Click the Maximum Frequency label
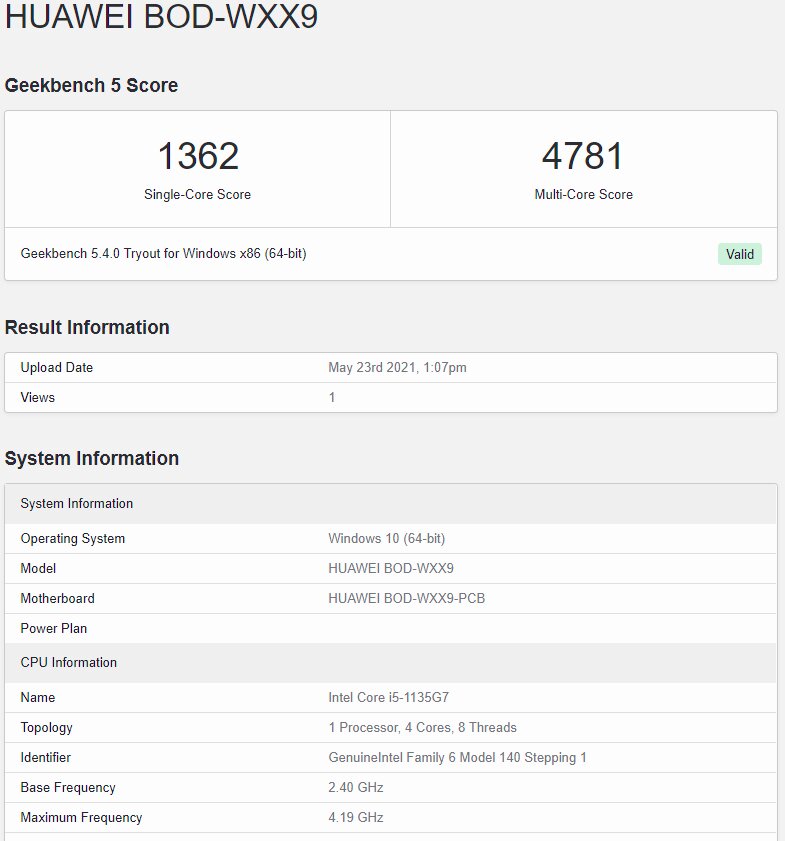785x841 pixels. pos(82,817)
